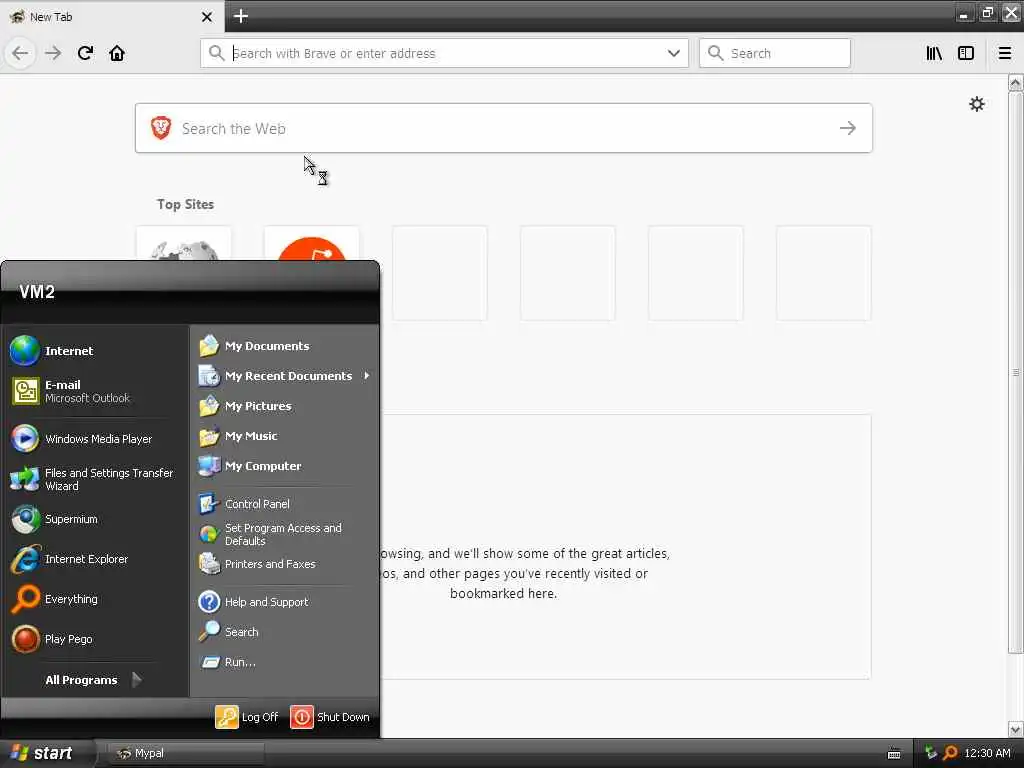Screen dimensions: 1024x768
Task: Click the Shut Down button
Action: [330, 716]
